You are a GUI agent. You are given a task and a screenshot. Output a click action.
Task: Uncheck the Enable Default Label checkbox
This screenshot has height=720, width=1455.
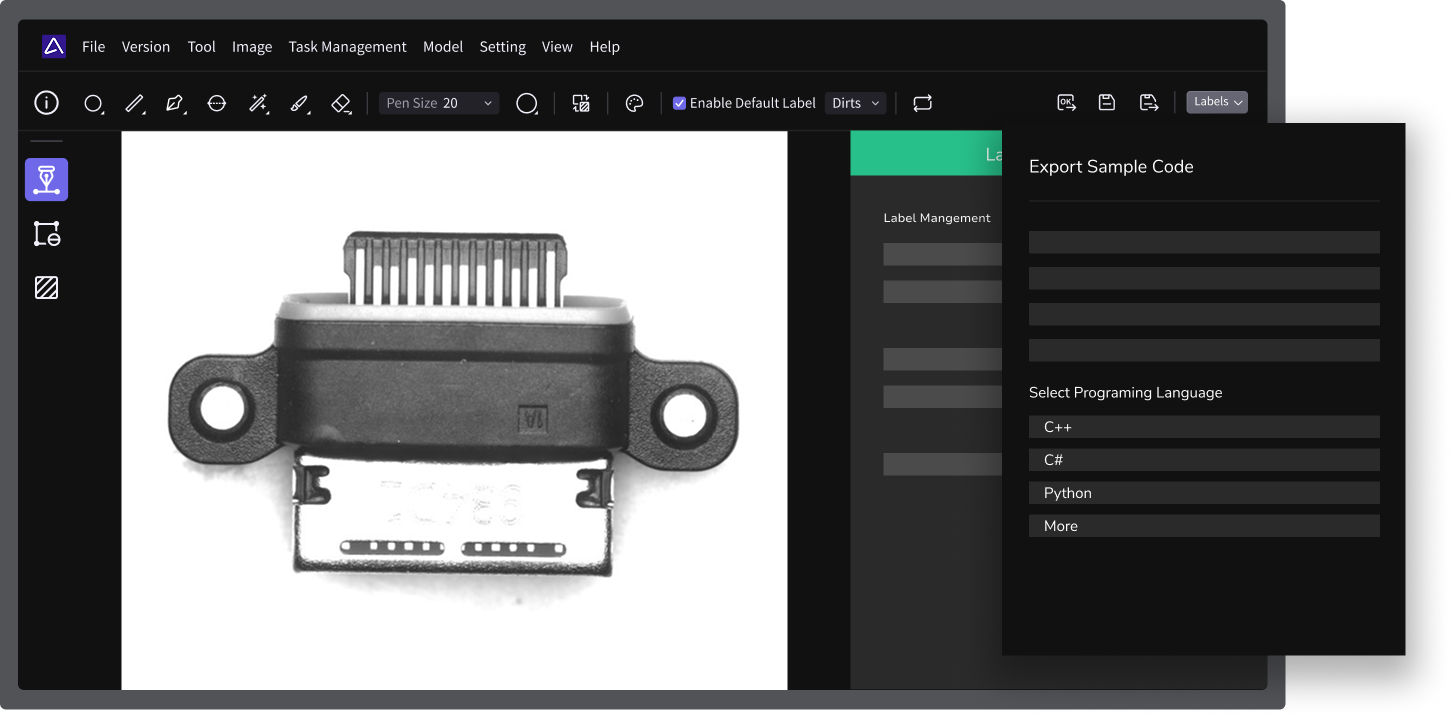click(679, 103)
